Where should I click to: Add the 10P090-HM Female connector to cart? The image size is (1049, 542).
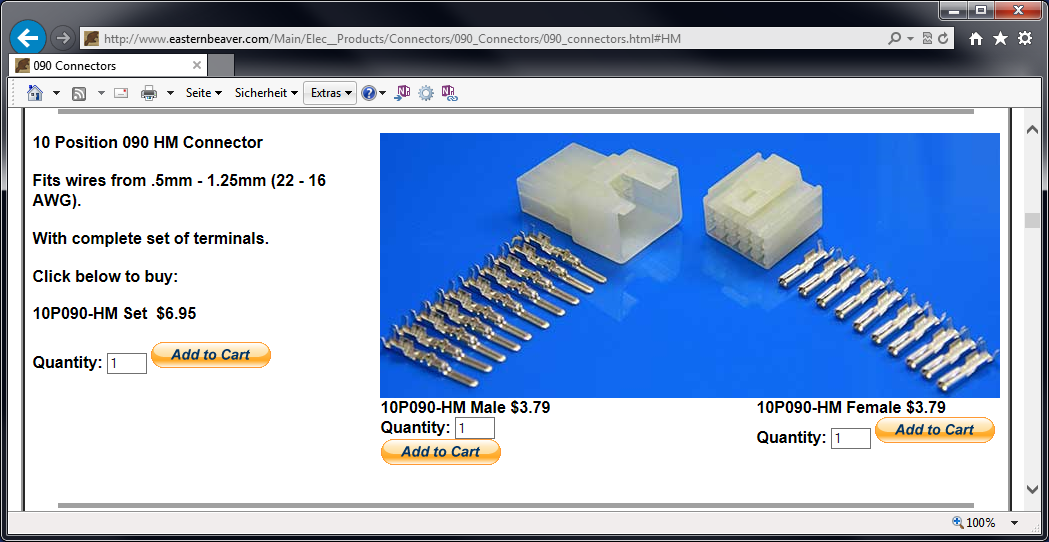click(x=934, y=430)
